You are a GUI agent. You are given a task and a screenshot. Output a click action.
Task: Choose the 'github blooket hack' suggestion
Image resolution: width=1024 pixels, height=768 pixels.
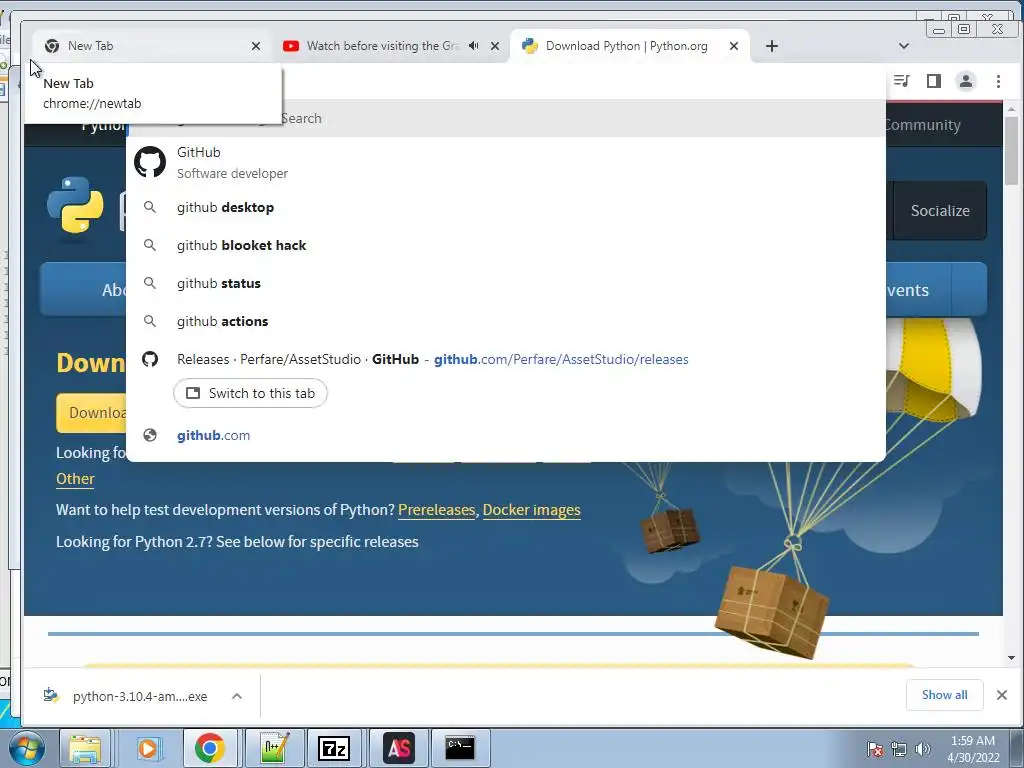coord(505,246)
